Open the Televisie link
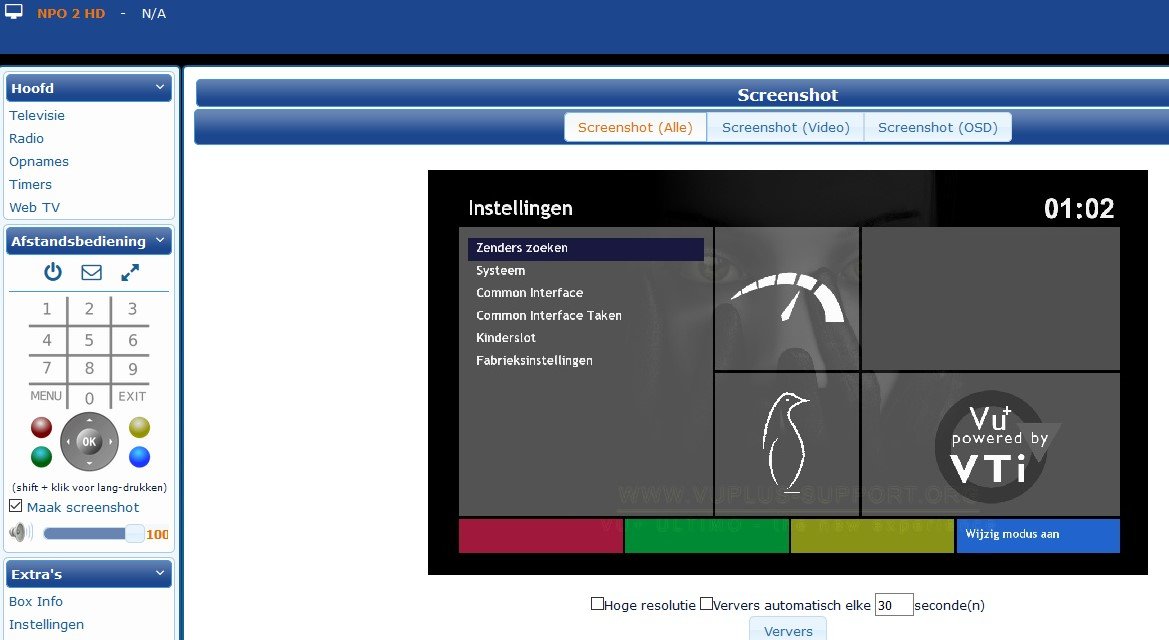 (37, 116)
